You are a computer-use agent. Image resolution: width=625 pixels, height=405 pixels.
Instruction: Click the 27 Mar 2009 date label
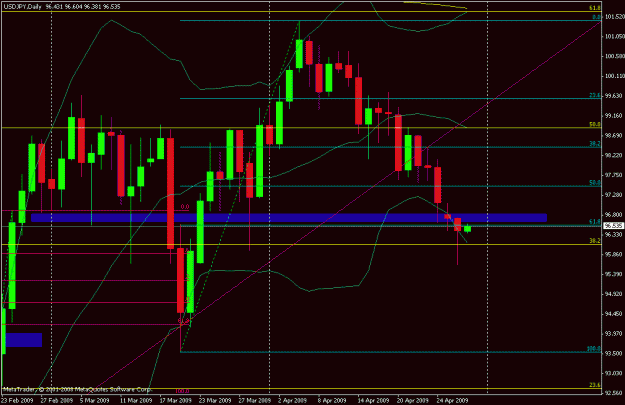coord(255,400)
